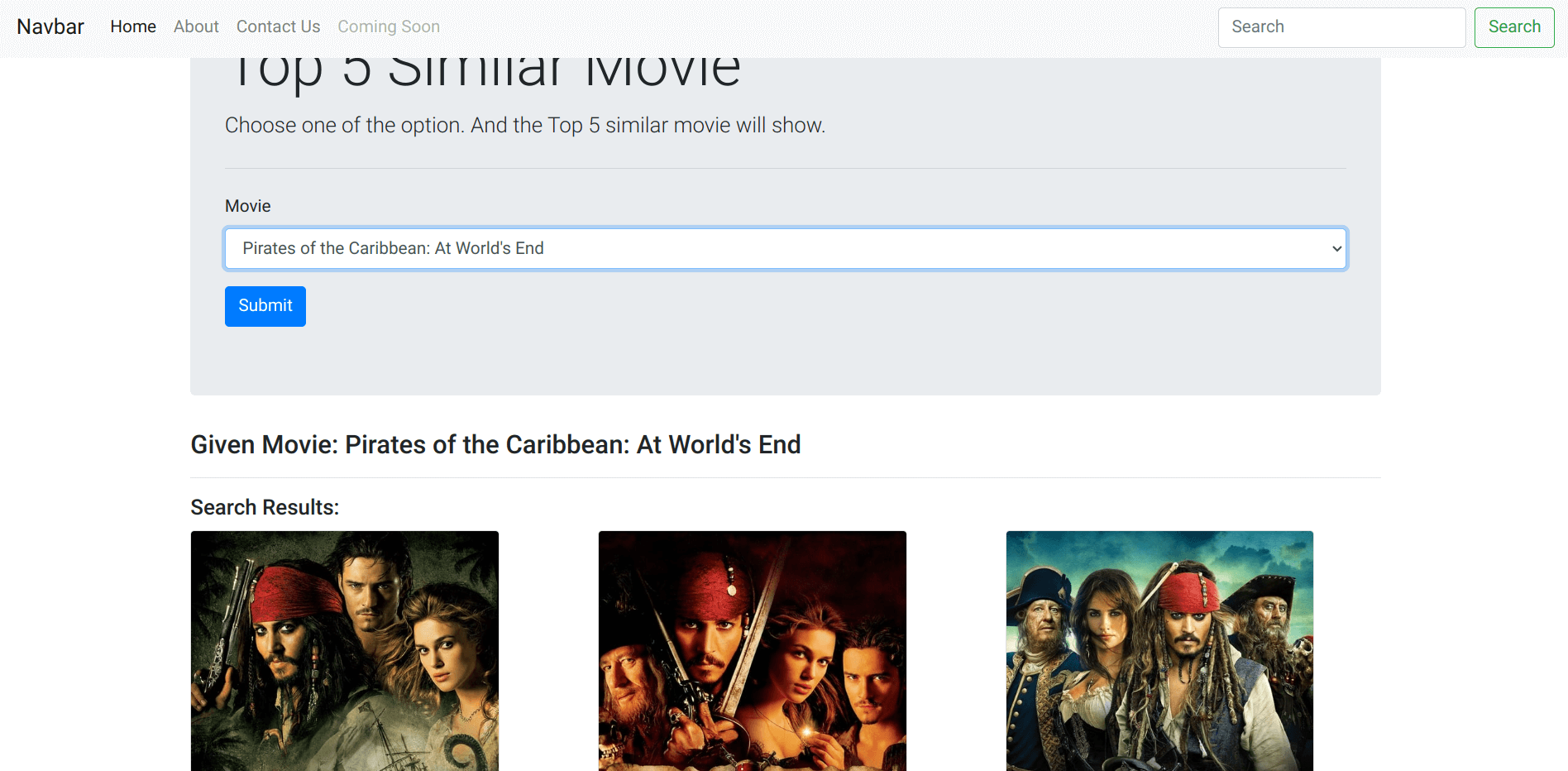Click the Navbar brand link
This screenshot has height=771, width=1568.
point(50,27)
